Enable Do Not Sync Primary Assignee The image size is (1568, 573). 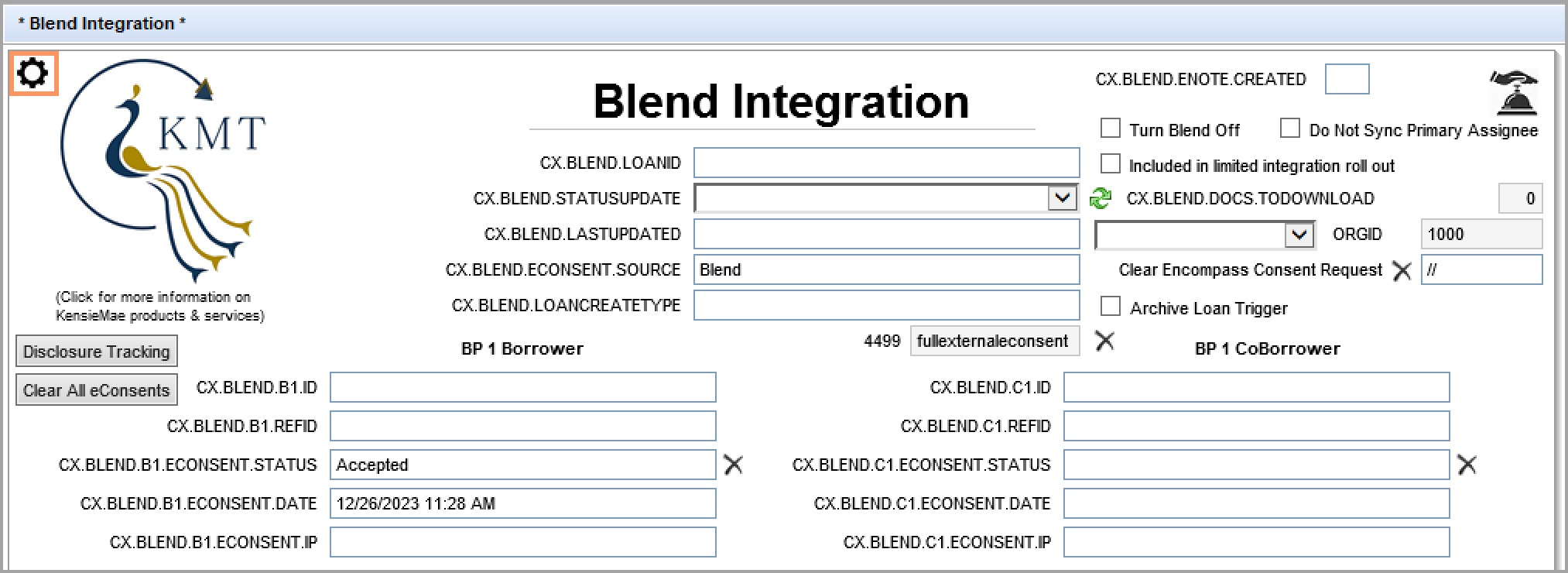[1289, 129]
